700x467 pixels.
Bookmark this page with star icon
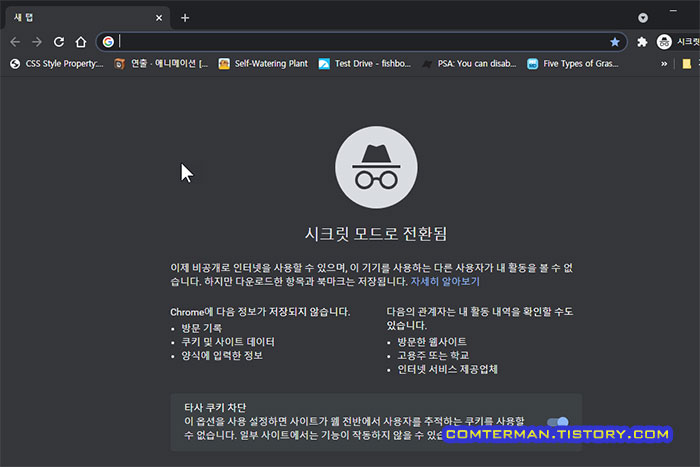615,42
